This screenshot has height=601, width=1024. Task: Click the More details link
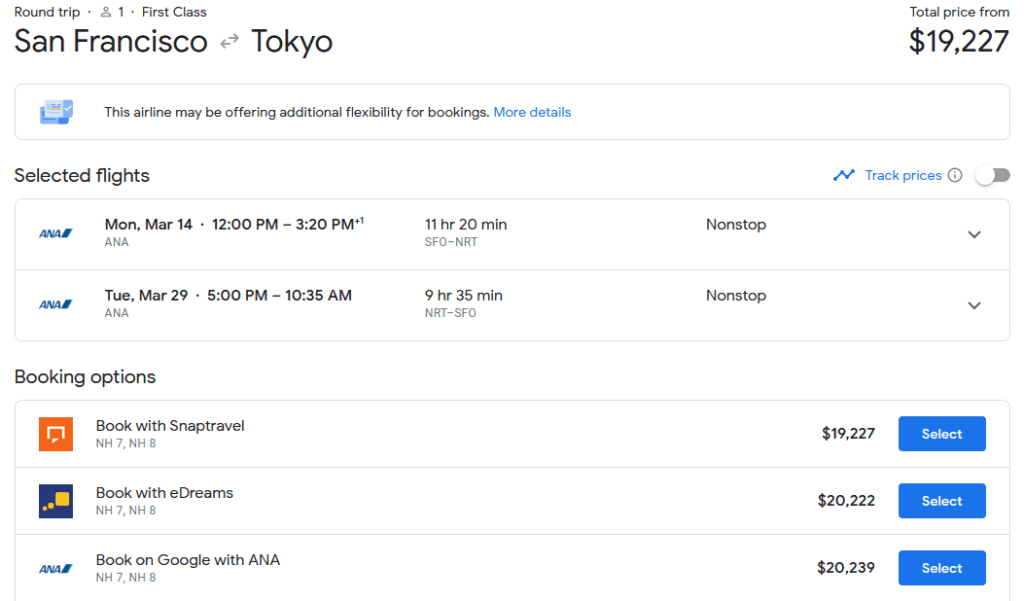point(532,111)
